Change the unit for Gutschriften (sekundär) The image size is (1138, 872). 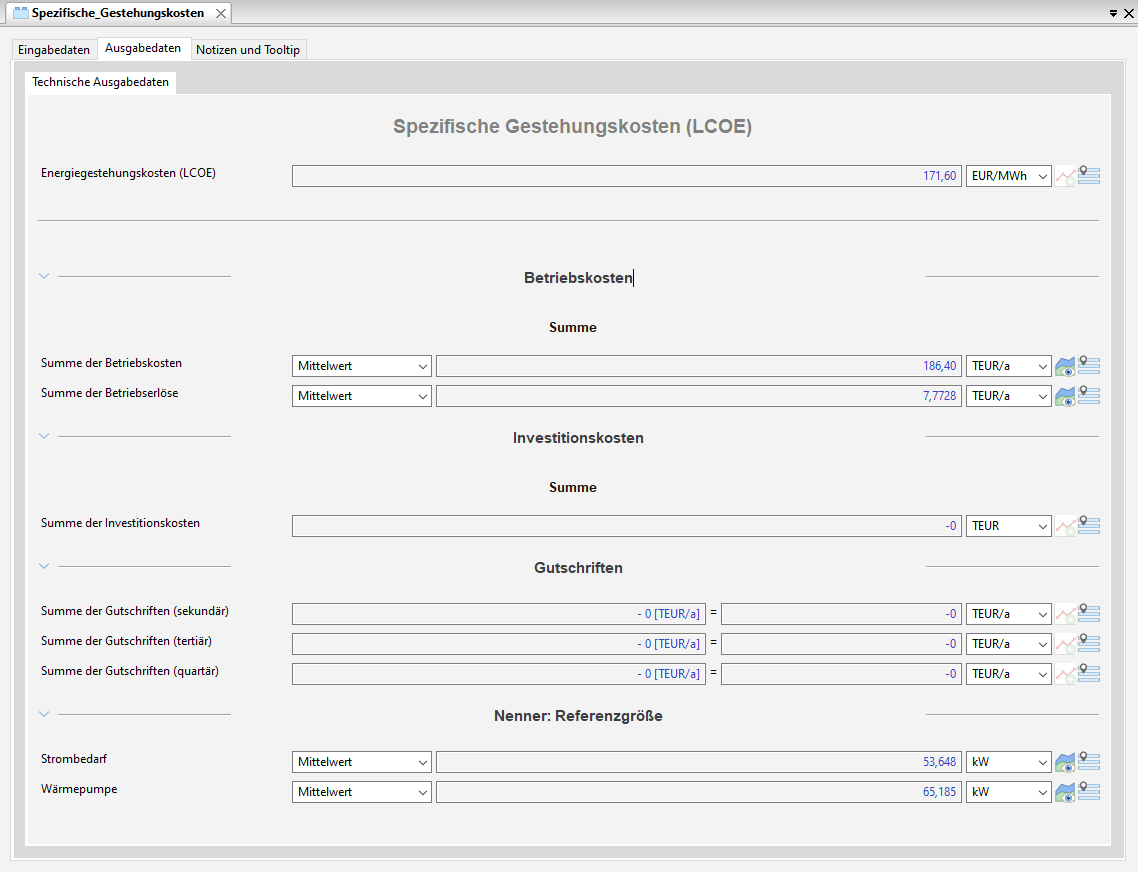[x=1009, y=614]
